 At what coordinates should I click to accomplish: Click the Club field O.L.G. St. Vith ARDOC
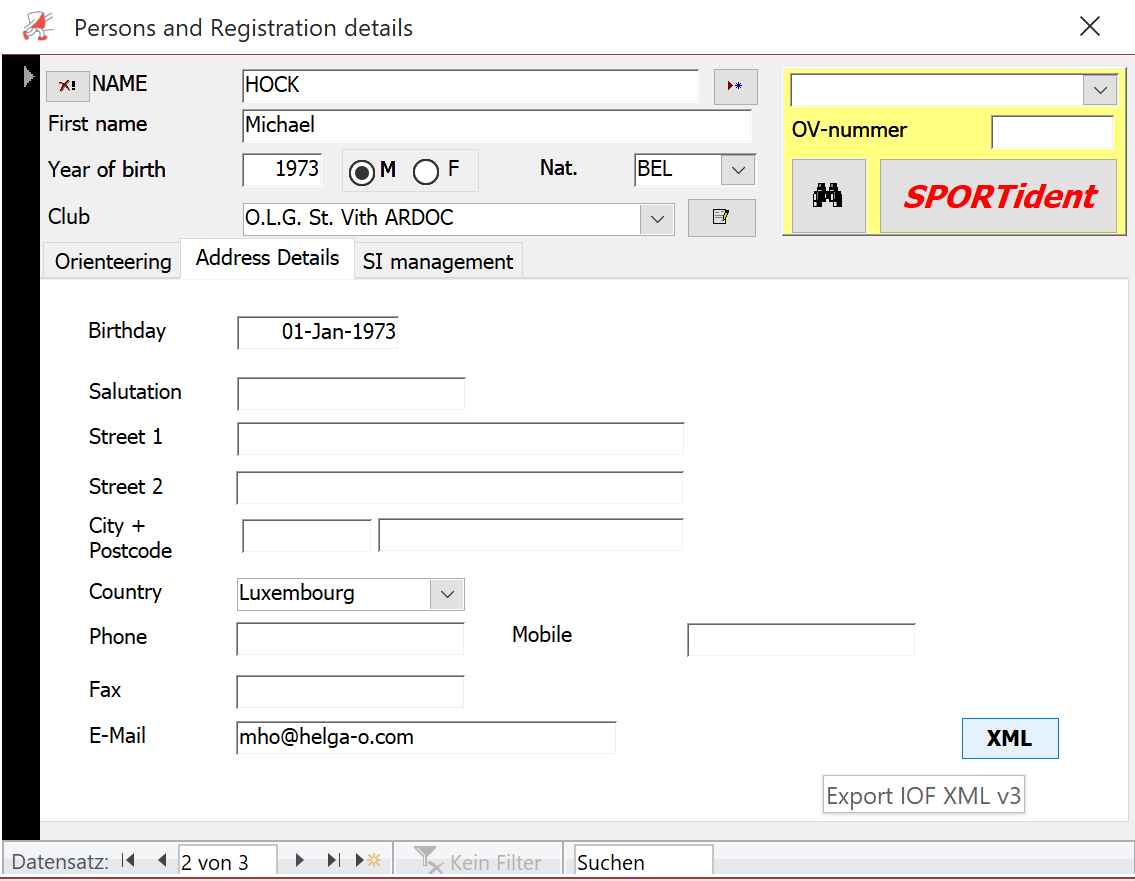(x=442, y=219)
